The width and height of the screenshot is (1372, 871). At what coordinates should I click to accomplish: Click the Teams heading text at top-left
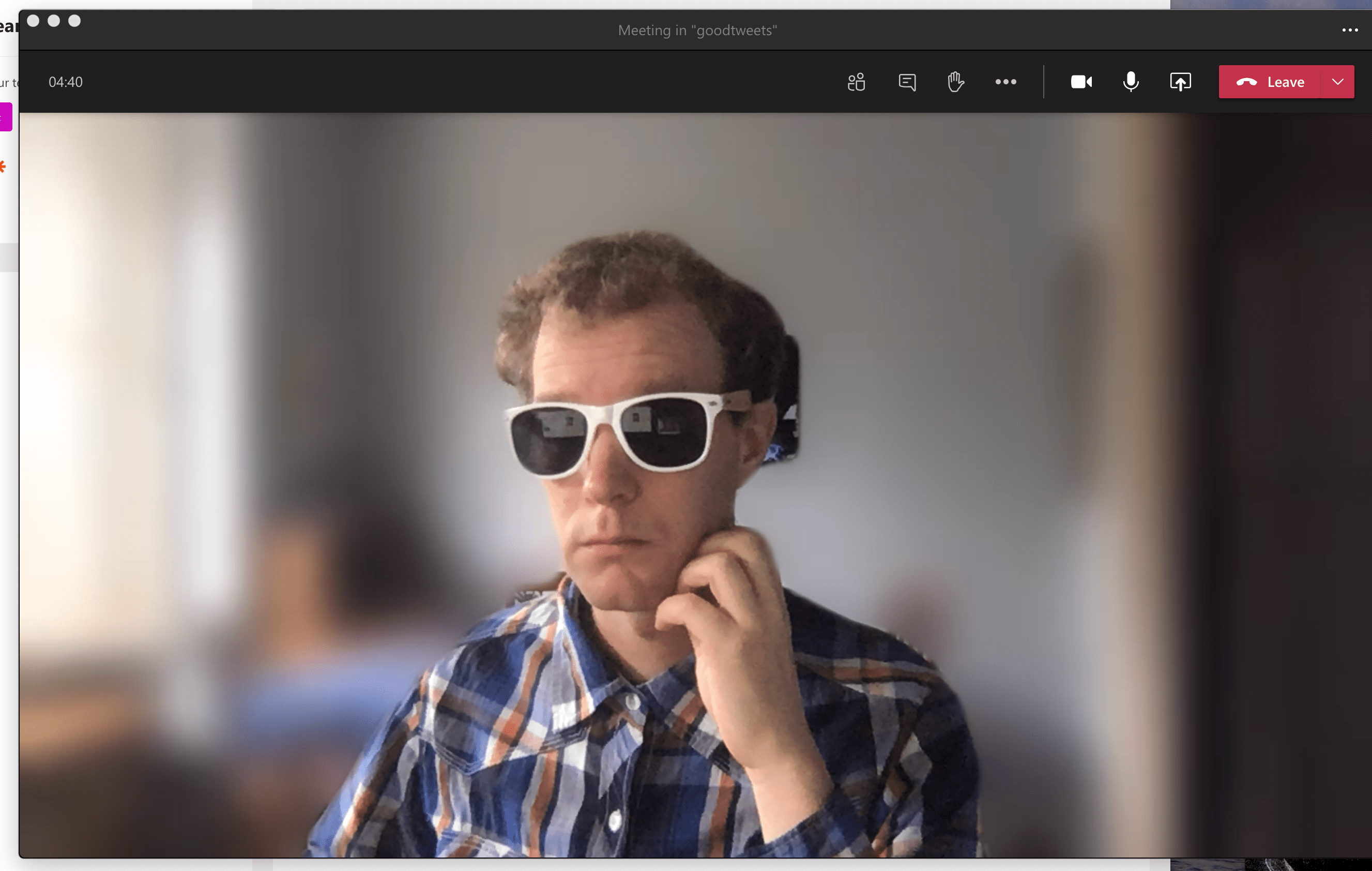click(x=8, y=27)
